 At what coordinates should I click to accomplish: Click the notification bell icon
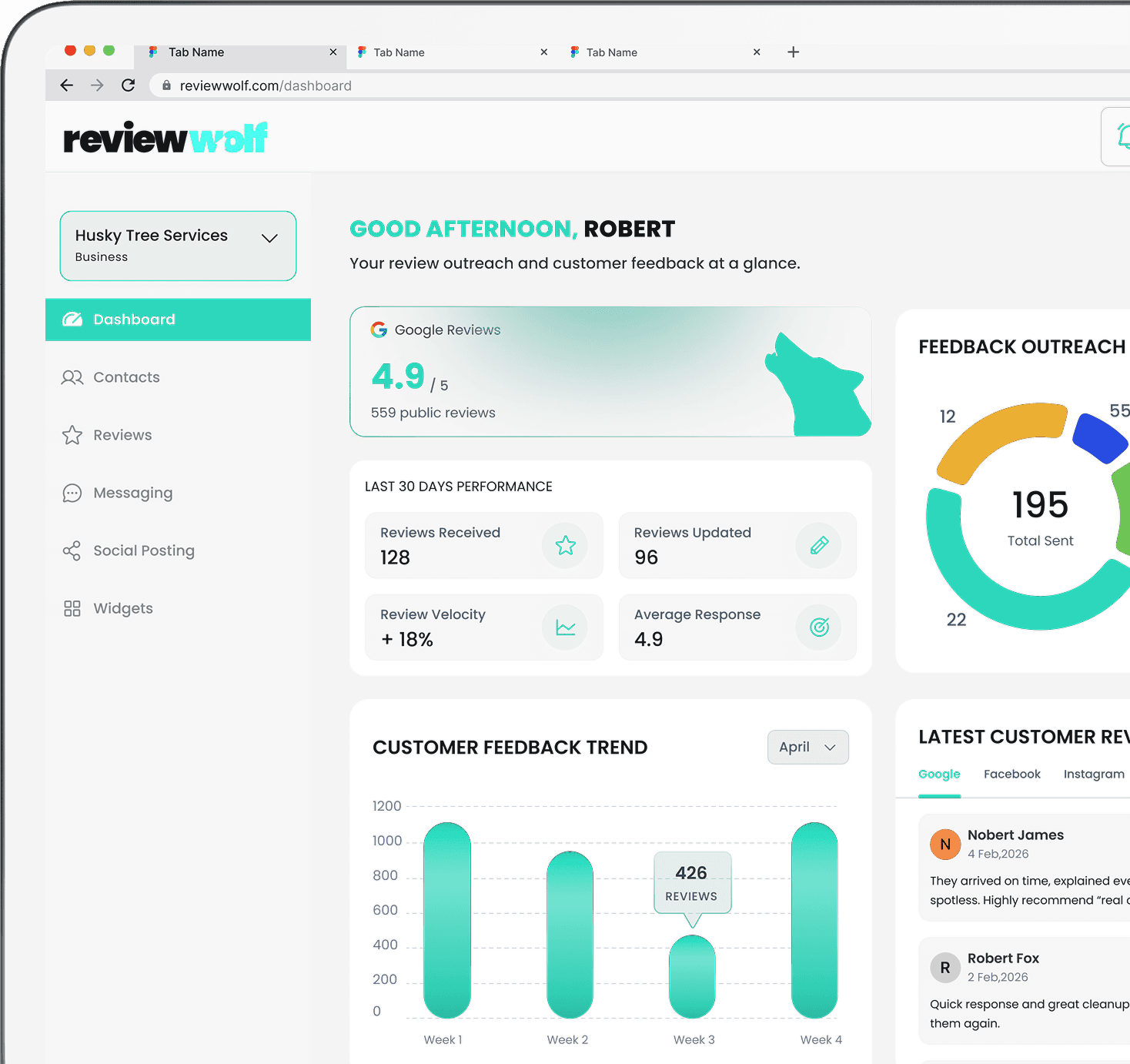coord(1123,137)
